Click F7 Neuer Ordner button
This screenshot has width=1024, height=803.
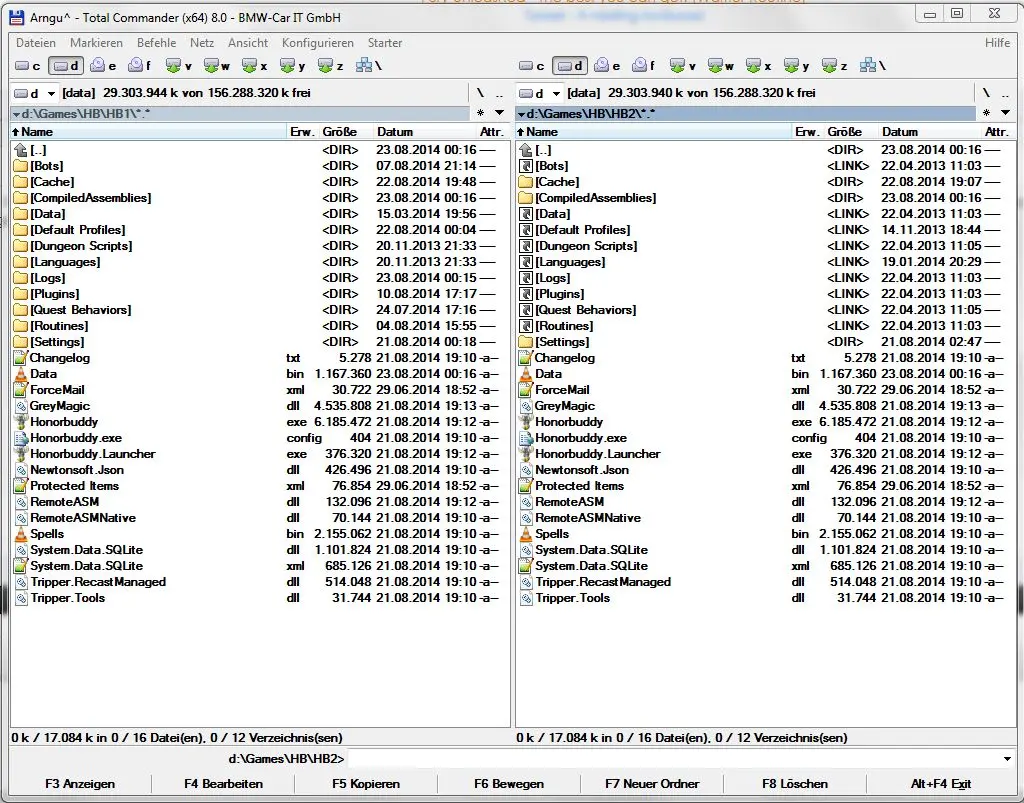652,783
